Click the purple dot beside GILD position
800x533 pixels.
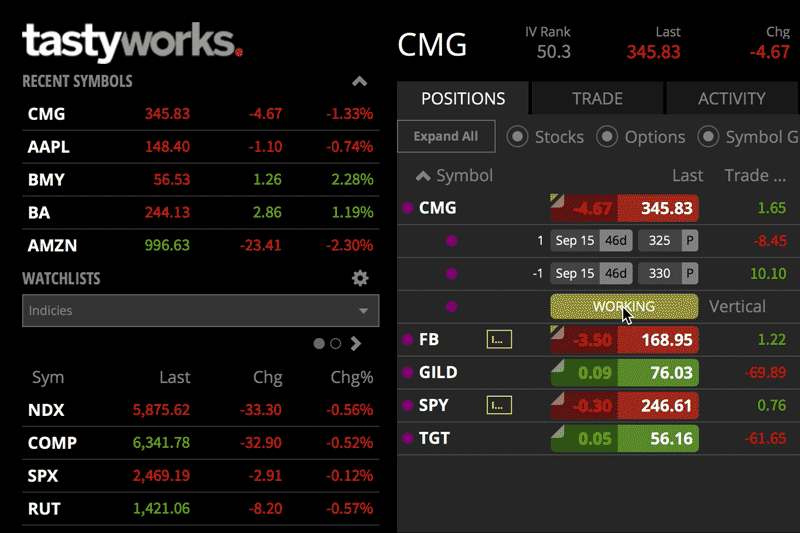407,372
